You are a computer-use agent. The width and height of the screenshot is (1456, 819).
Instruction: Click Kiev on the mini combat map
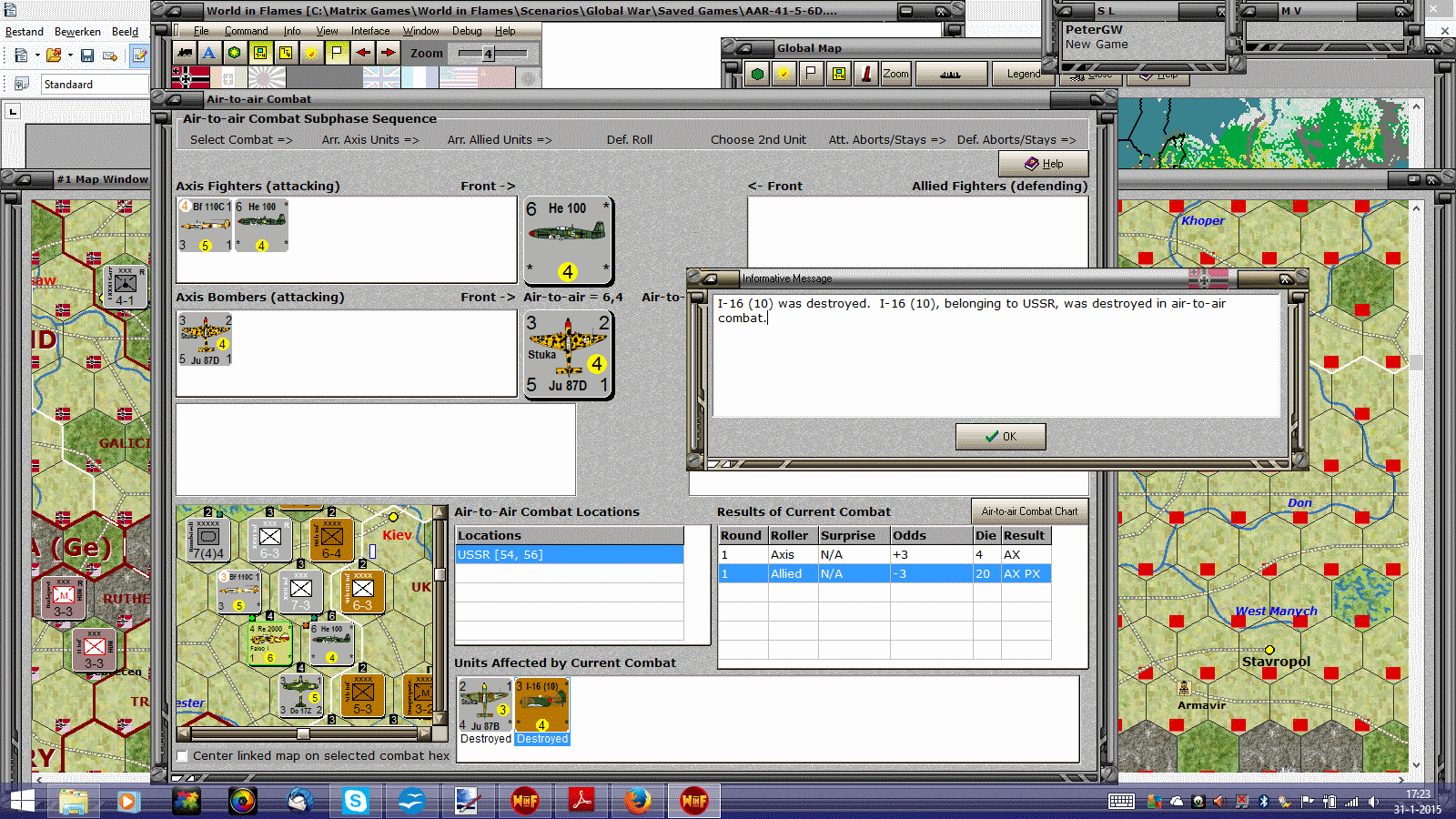397,535
